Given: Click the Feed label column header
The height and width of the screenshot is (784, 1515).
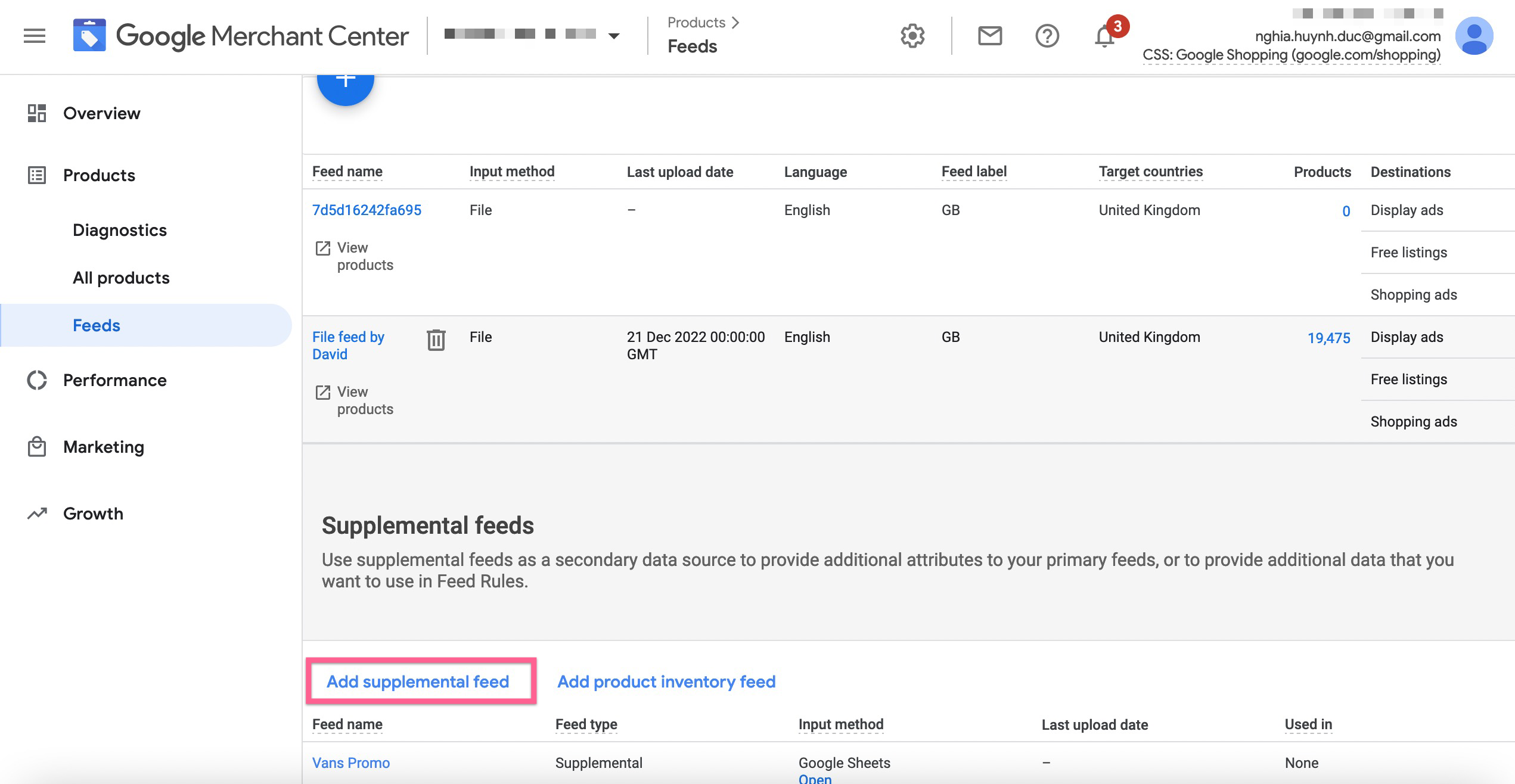Looking at the screenshot, I should tap(974, 172).
